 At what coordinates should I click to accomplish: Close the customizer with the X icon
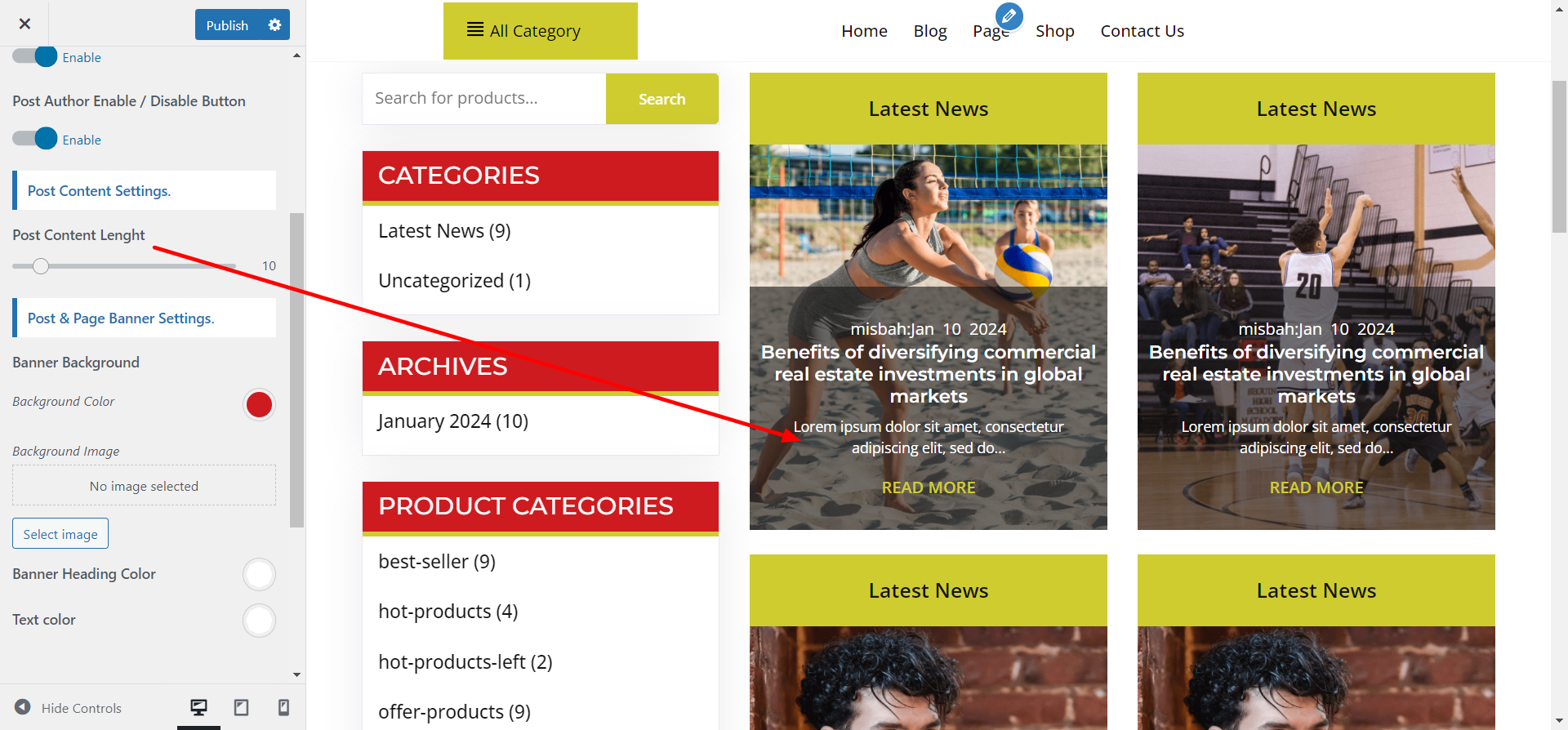click(x=24, y=24)
